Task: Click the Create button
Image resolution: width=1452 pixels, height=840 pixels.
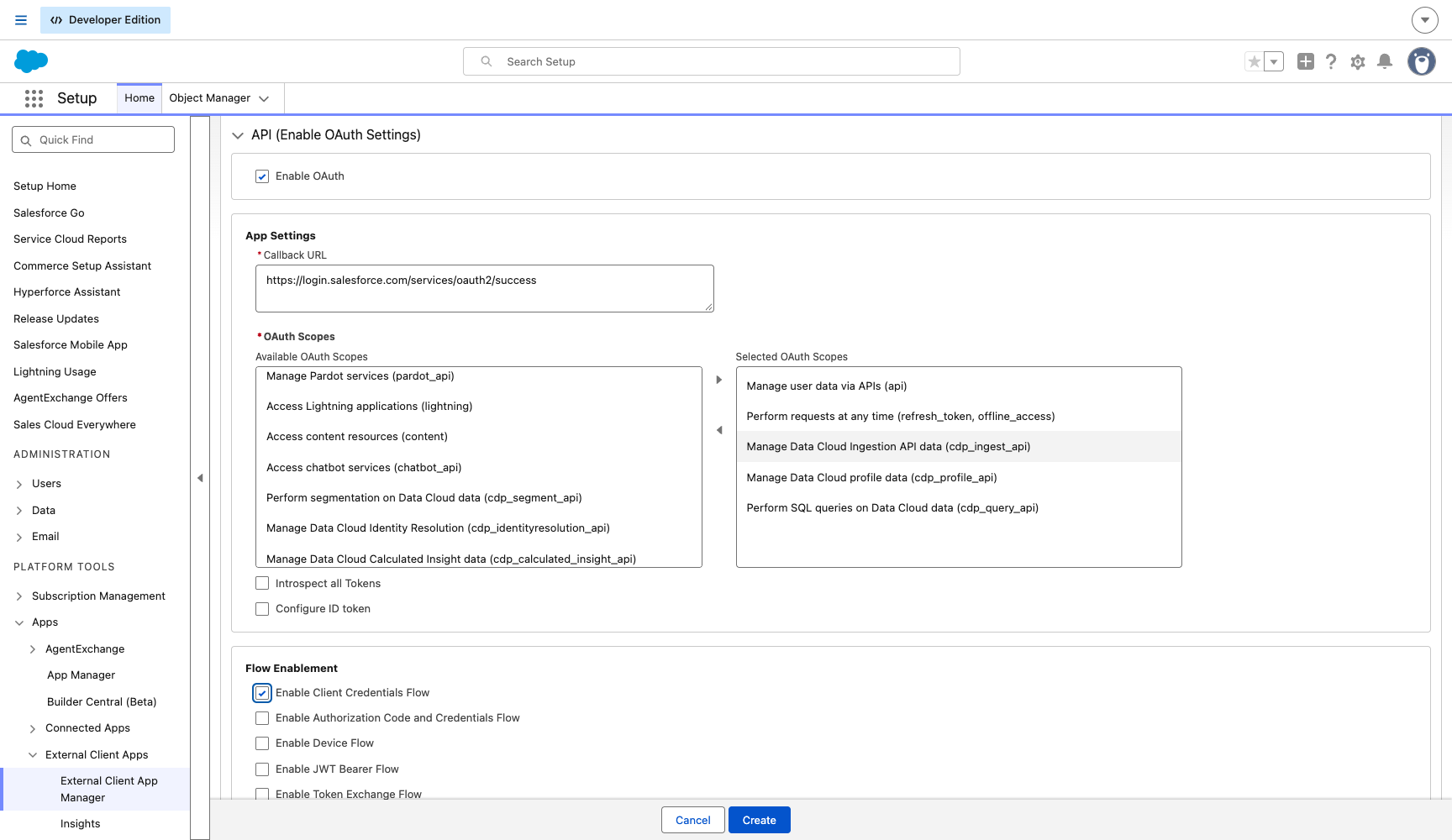Action: 759,820
